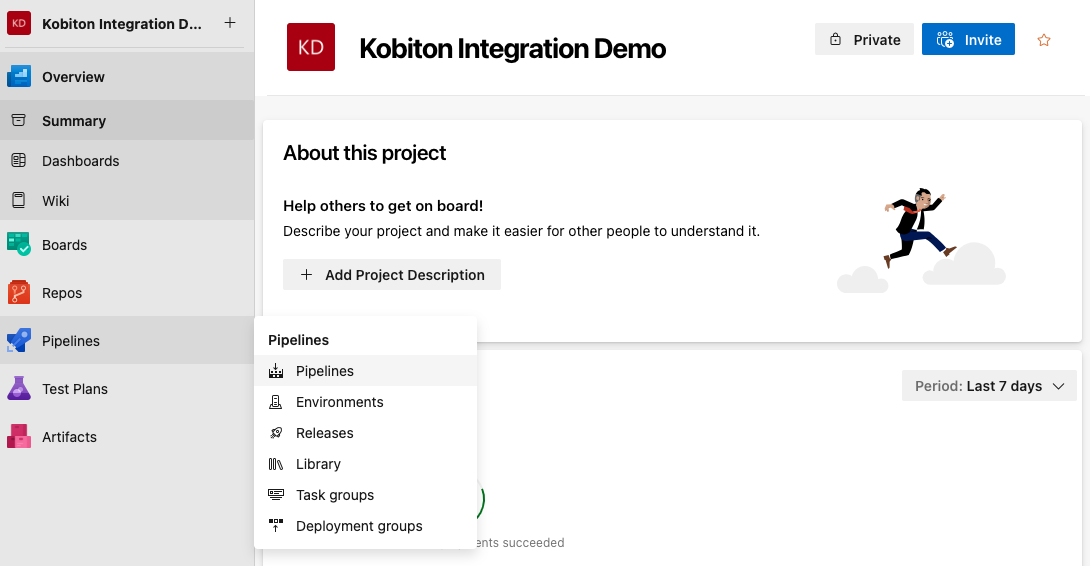Open Releases from the Pipelines flyout
The width and height of the screenshot is (1090, 566).
coord(324,433)
